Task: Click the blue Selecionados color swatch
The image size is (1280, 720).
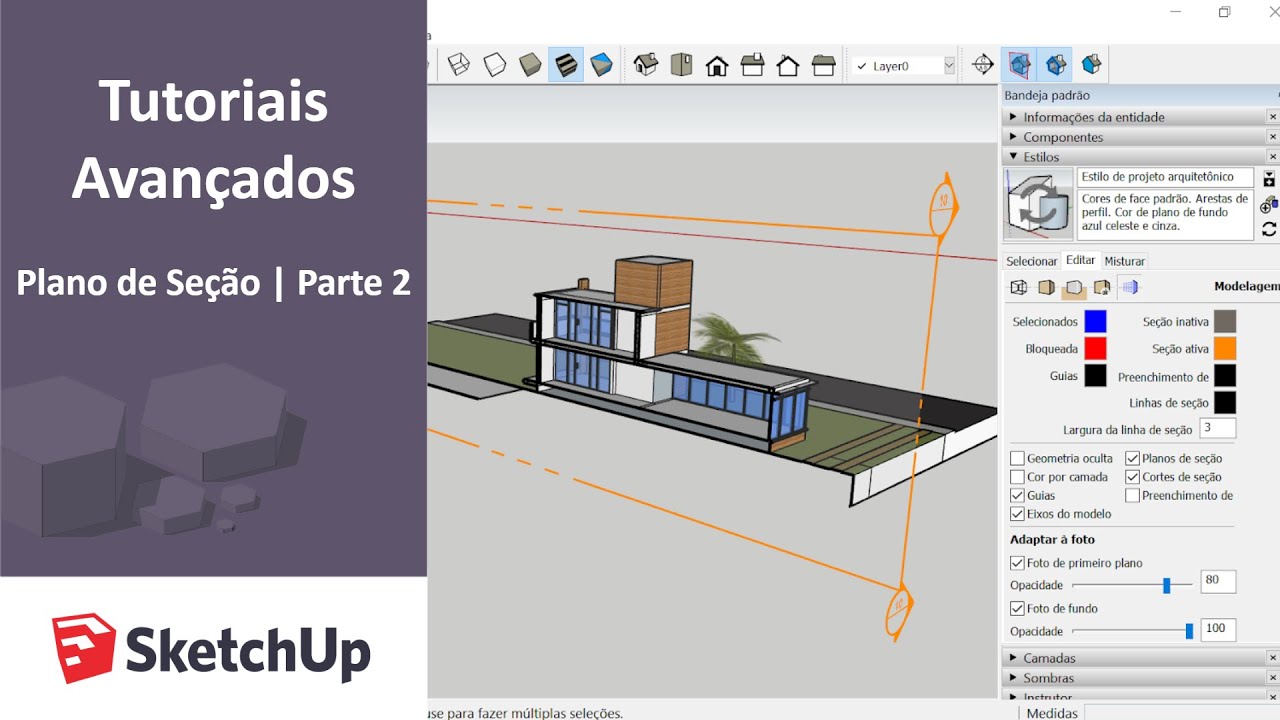Action: pyautogui.click(x=1096, y=321)
